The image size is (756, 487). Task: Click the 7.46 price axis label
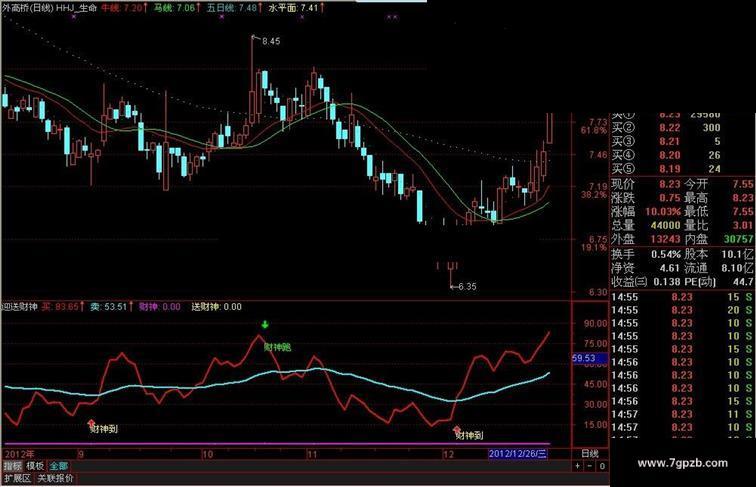point(598,155)
